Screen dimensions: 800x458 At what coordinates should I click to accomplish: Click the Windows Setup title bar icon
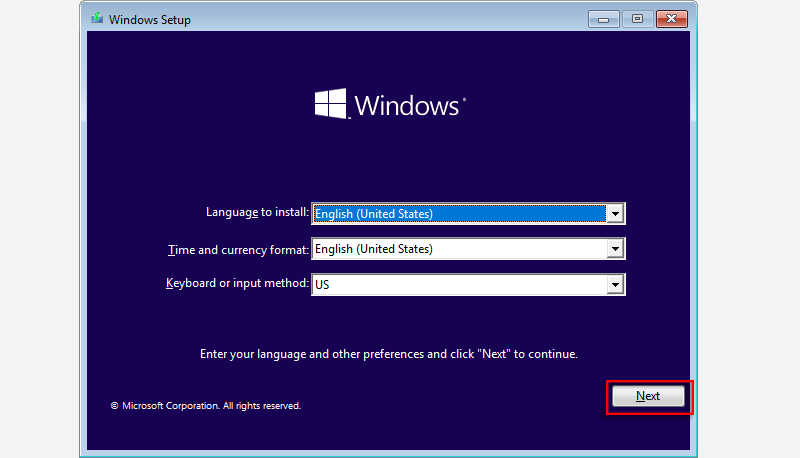(97, 19)
